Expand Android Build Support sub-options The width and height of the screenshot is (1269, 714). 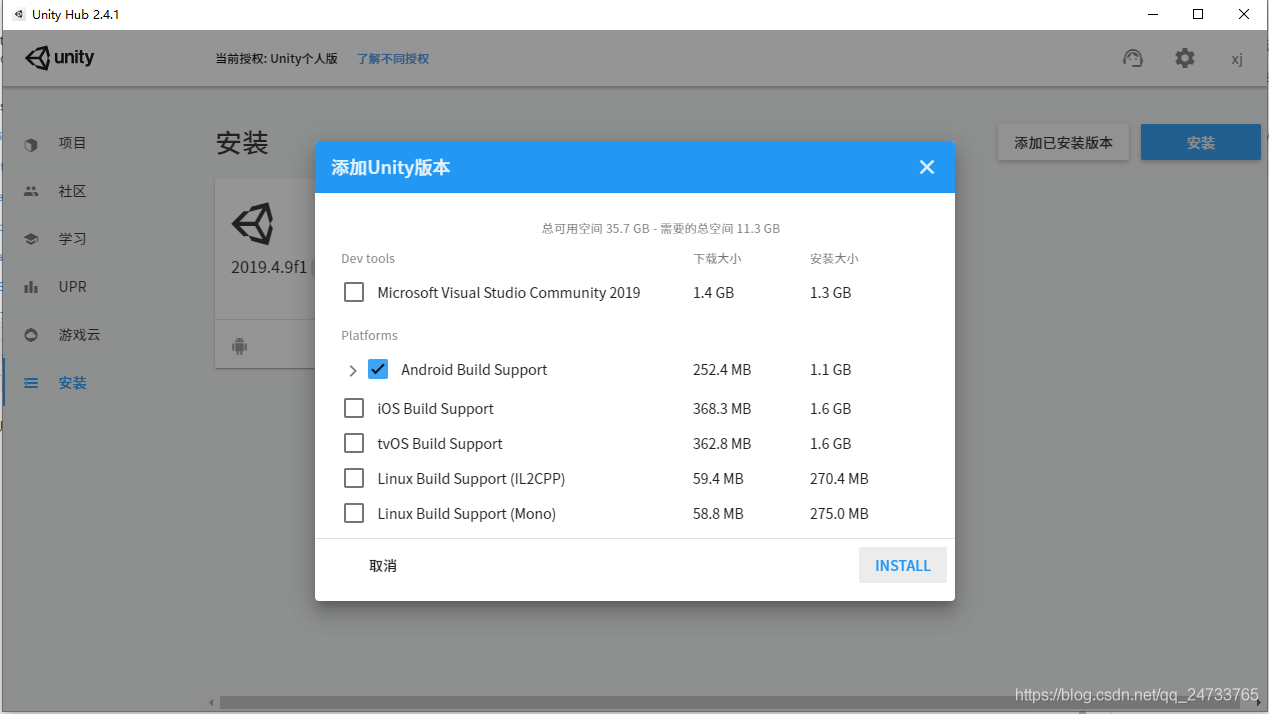click(352, 370)
